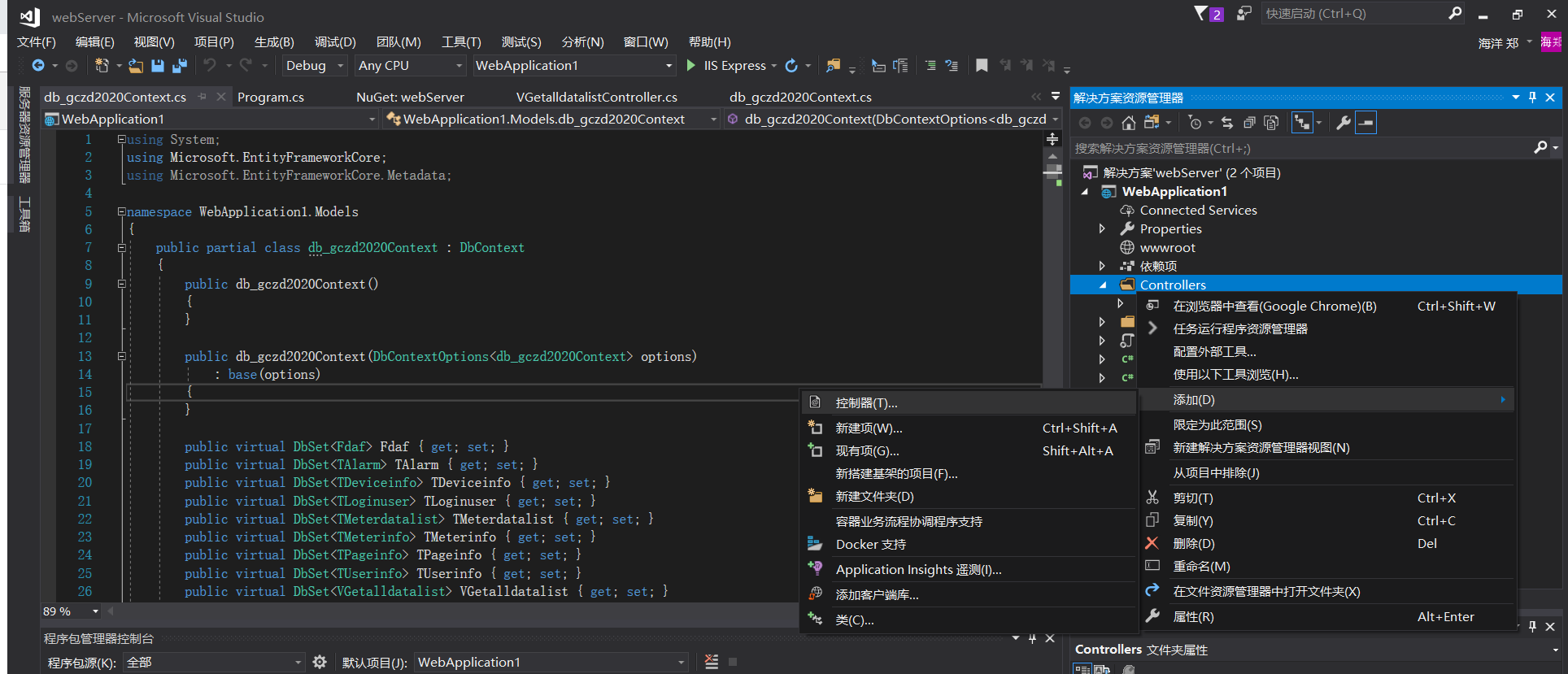Click clear console icon in package manager

click(712, 662)
